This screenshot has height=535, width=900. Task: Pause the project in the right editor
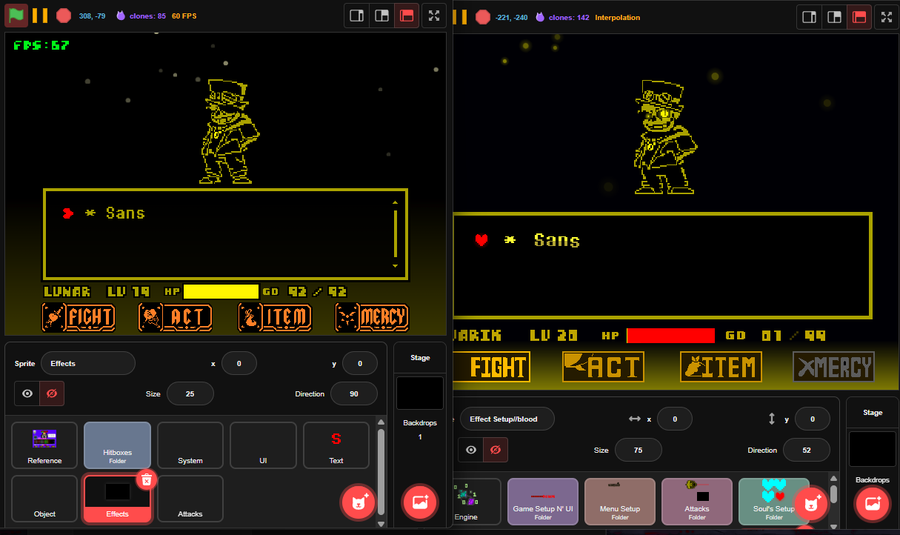click(460, 17)
